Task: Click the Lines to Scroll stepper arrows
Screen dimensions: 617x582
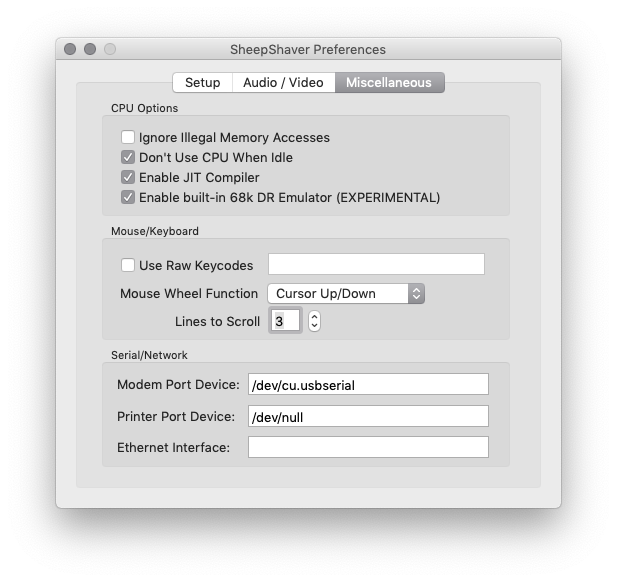Action: 314,321
